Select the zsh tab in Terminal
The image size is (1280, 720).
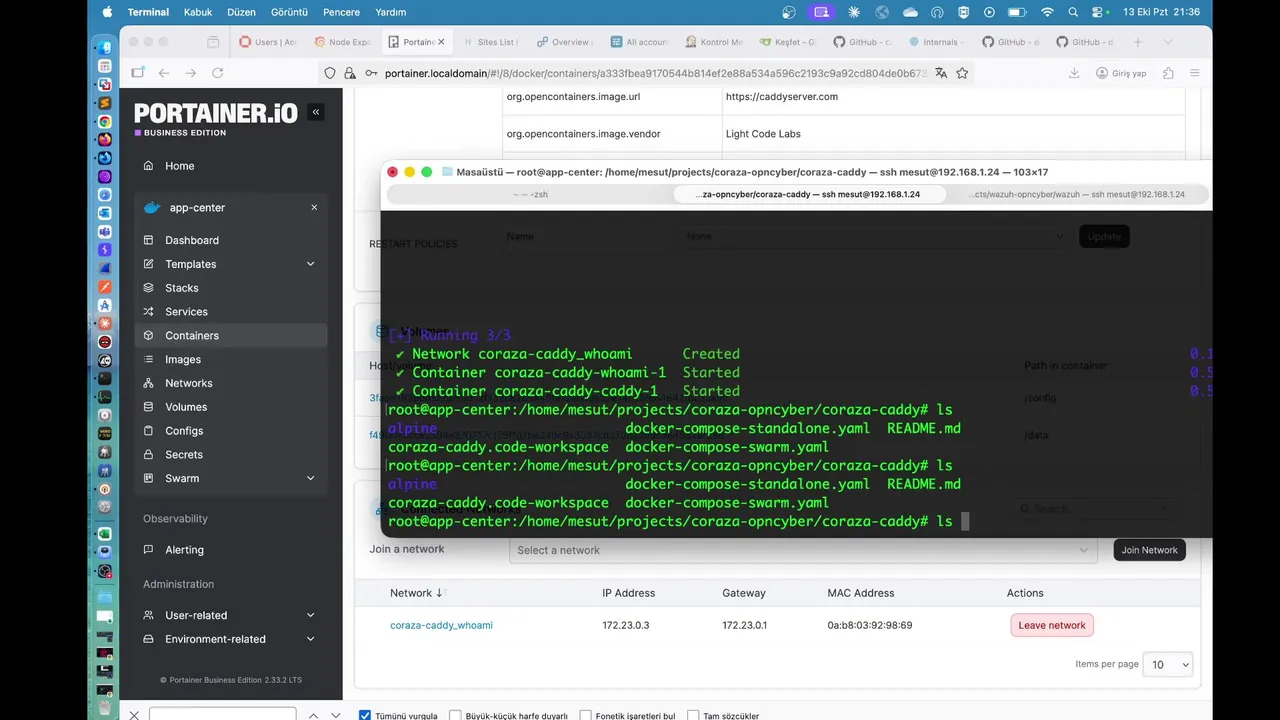point(530,194)
